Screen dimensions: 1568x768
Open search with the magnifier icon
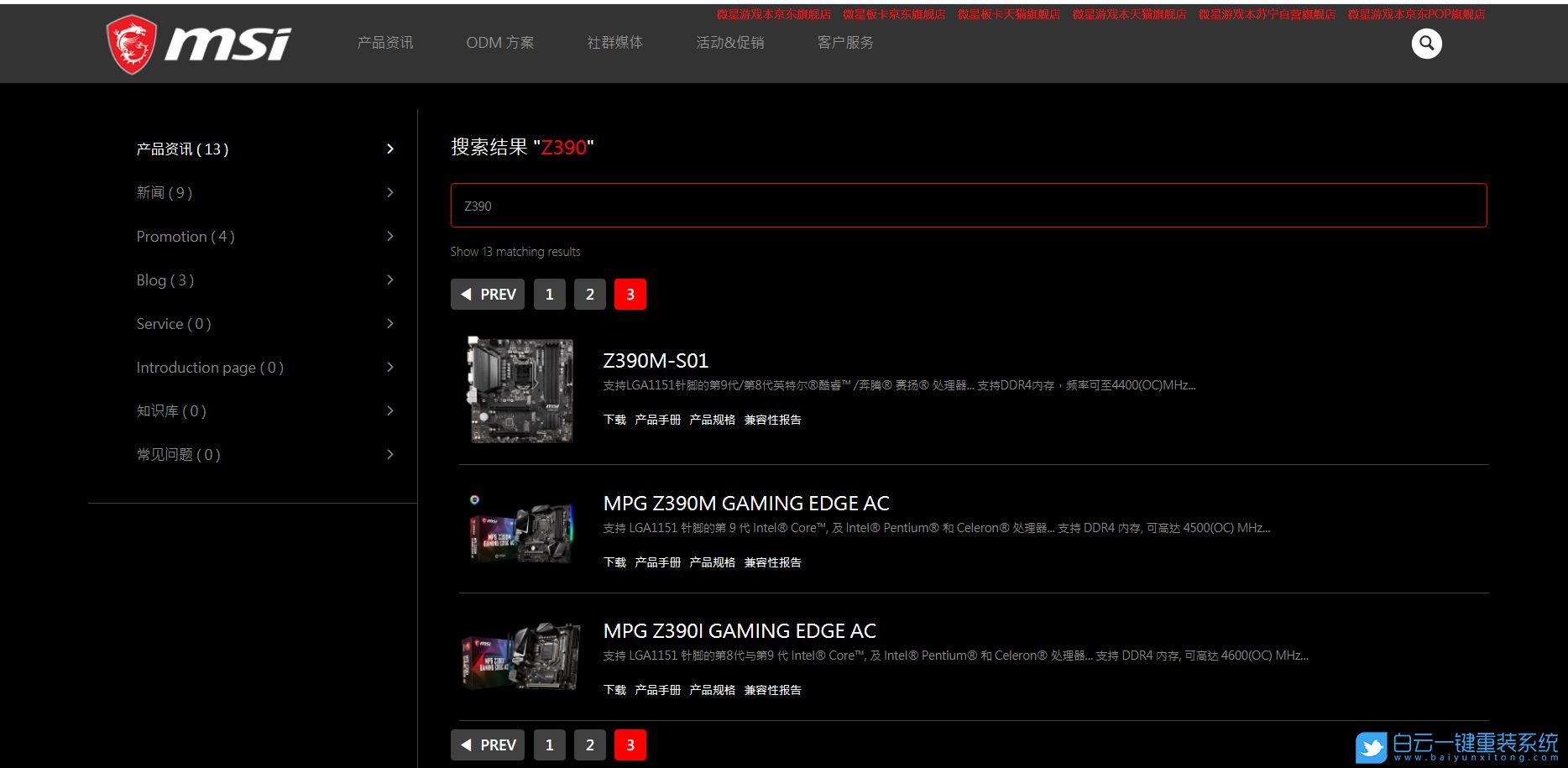1426,44
